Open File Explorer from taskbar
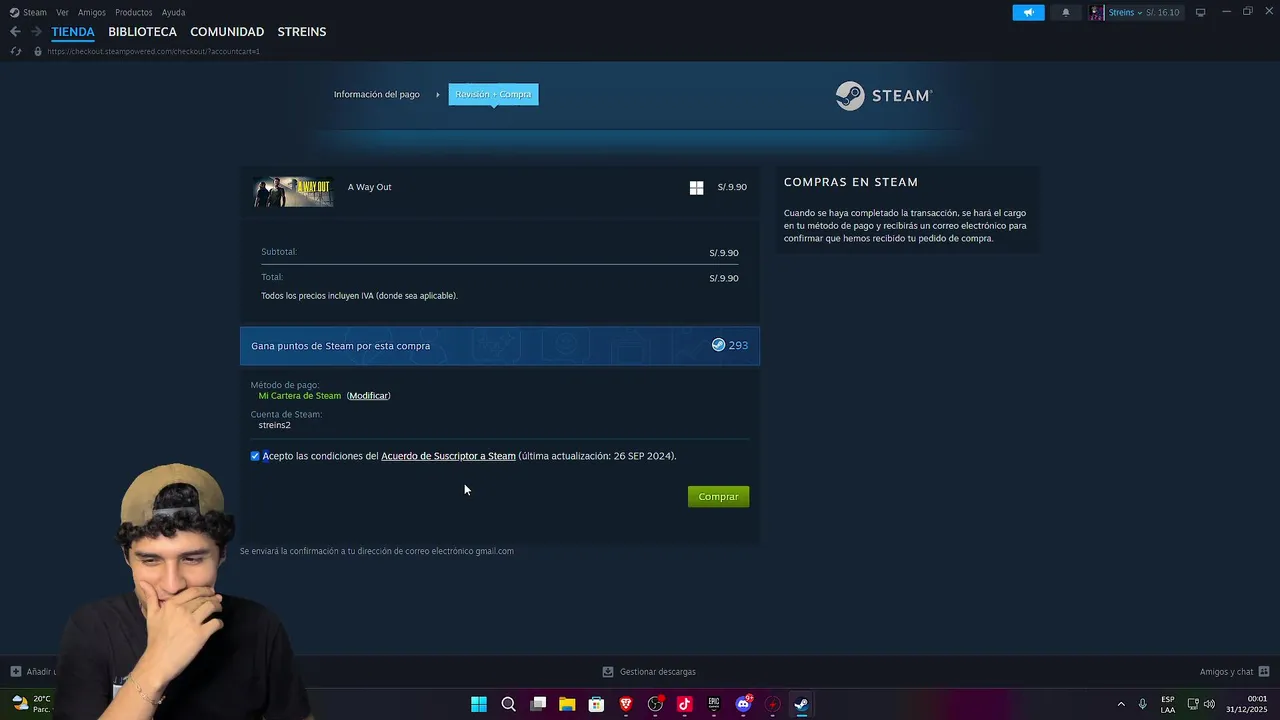 click(567, 704)
